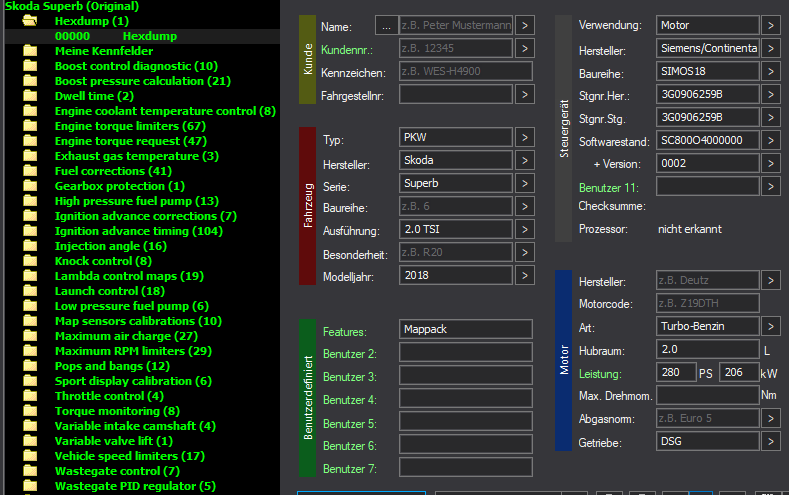Viewport: 789px width, 495px height.
Task: Select Variable intake camshaft (4) entry
Action: (135, 426)
